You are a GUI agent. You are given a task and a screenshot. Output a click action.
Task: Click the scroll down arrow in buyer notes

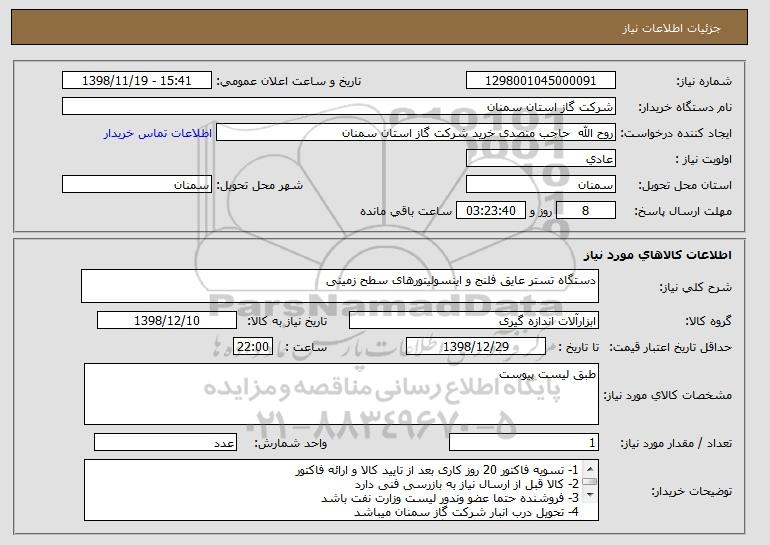590,495
